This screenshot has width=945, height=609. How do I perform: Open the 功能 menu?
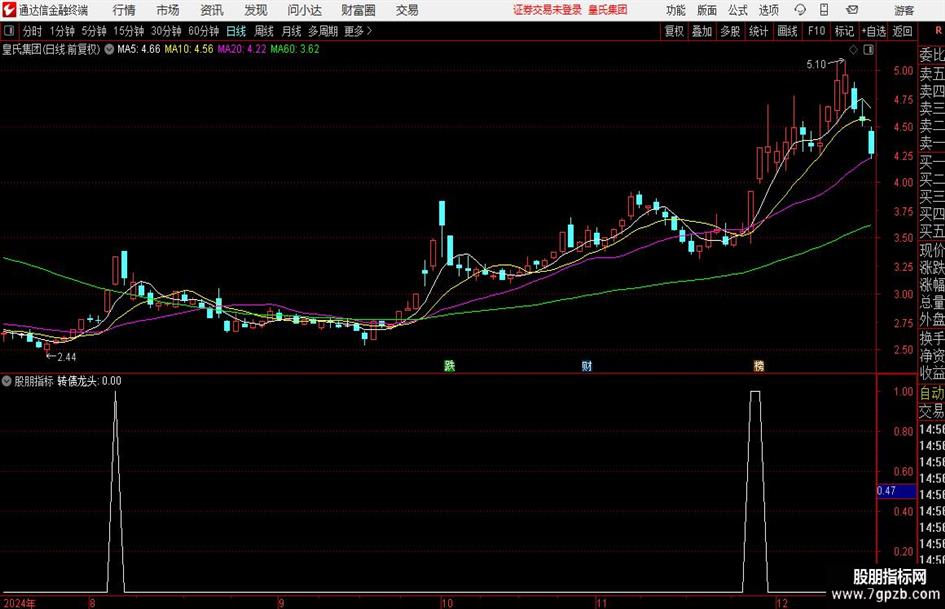(676, 10)
